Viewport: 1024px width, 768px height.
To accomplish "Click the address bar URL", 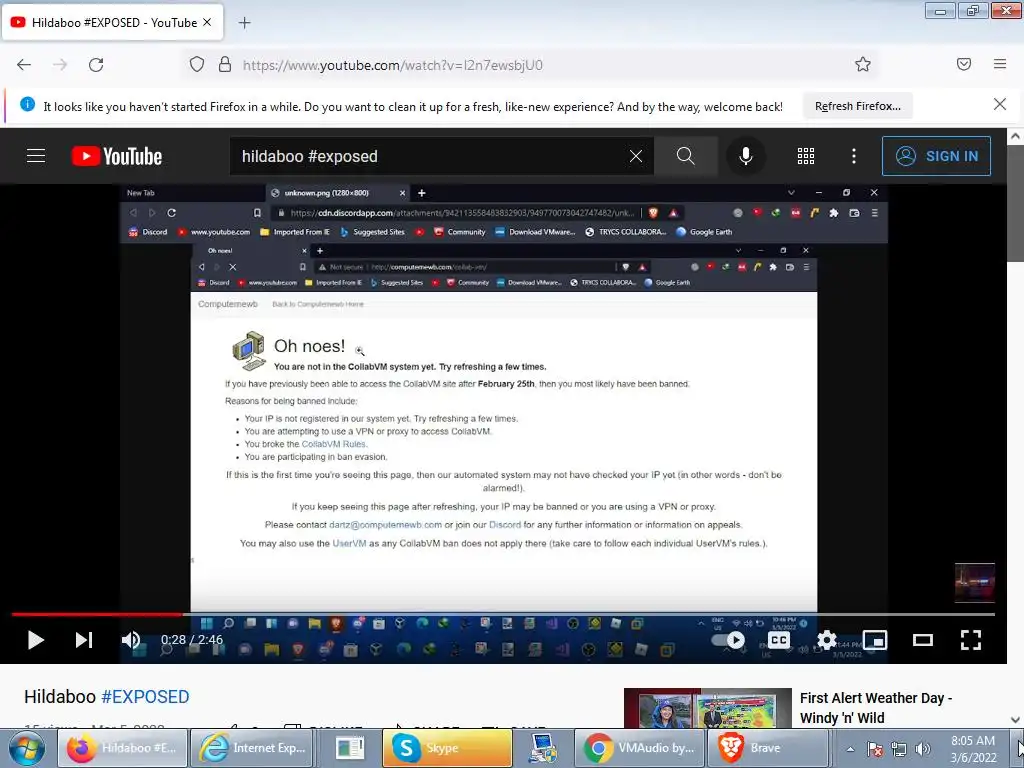I will click(x=392, y=65).
